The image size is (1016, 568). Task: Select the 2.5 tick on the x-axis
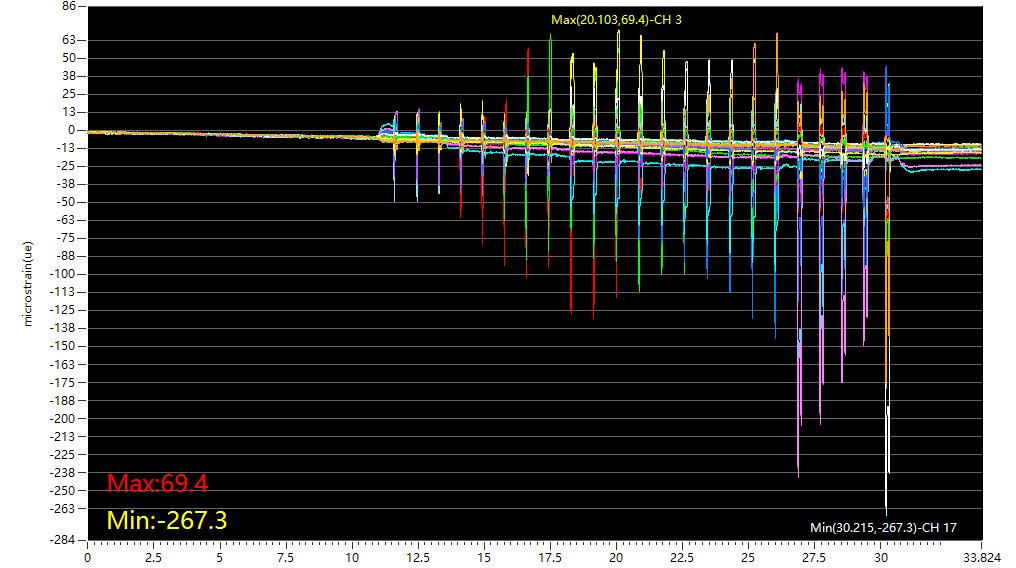coord(154,558)
